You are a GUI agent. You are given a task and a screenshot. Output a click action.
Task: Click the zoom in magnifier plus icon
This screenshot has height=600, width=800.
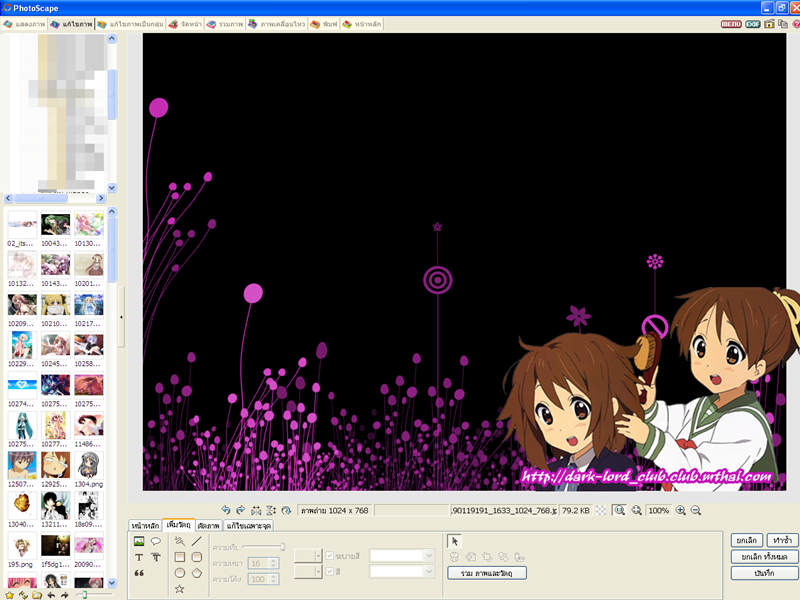pyautogui.click(x=681, y=510)
